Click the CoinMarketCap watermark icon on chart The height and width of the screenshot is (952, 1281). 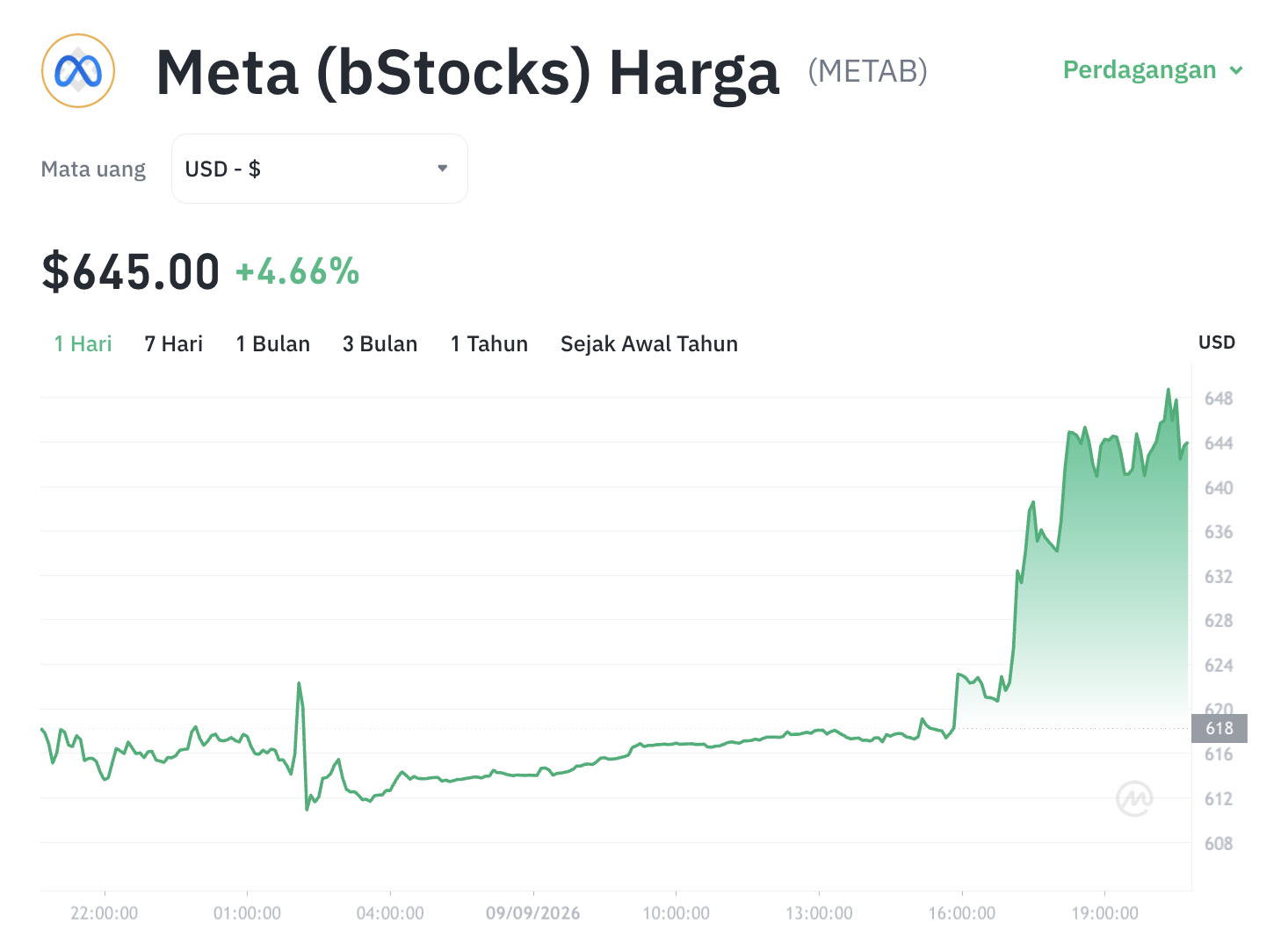(x=1134, y=798)
